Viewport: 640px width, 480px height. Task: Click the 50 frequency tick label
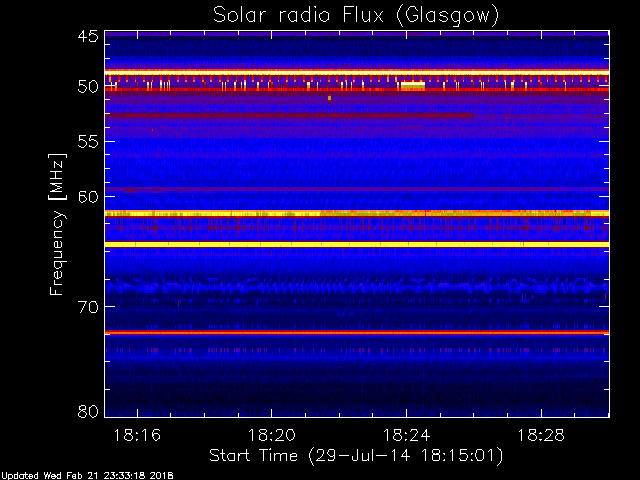88,87
